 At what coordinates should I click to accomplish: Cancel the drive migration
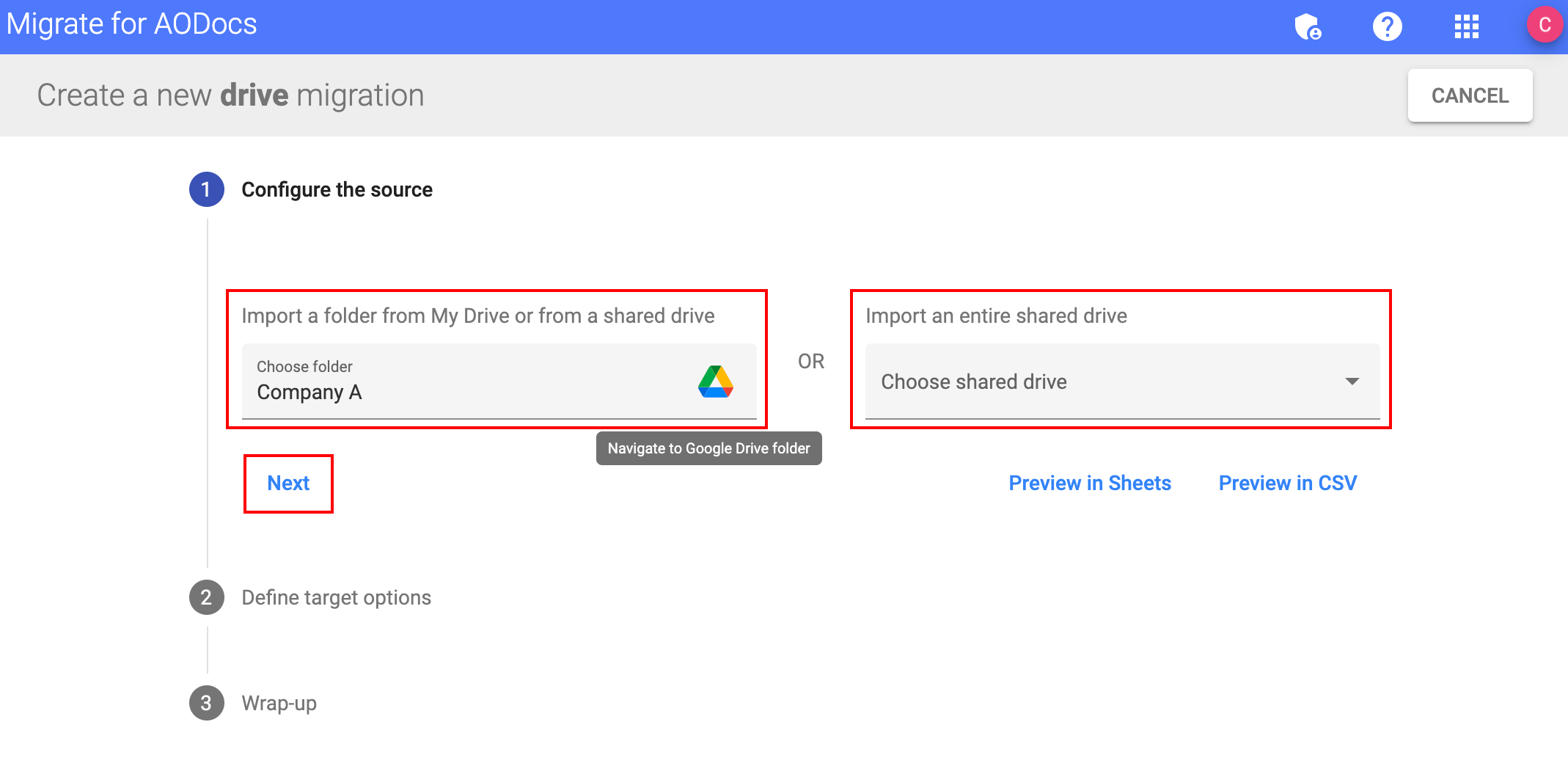click(x=1470, y=95)
